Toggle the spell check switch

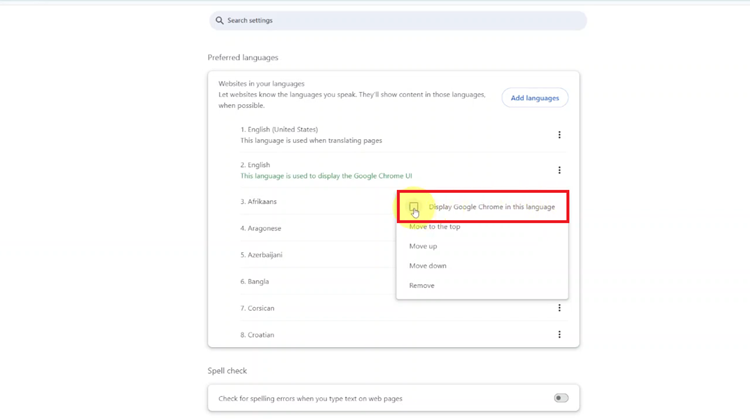coord(561,398)
